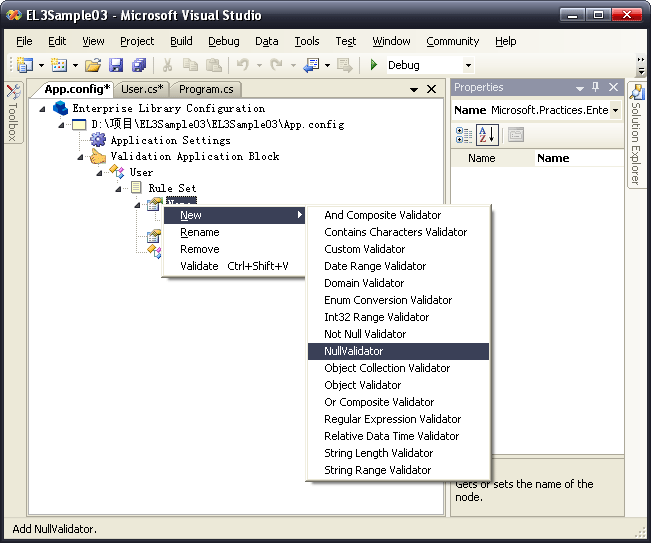
Task: Click the Save disk icon
Action: coord(116,65)
